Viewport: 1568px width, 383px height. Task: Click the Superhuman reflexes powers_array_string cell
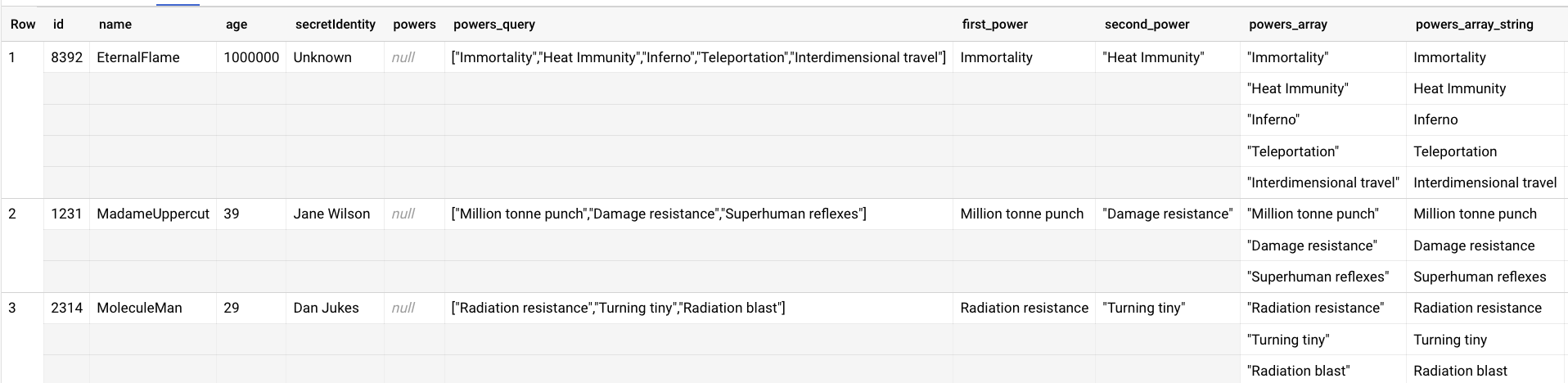[1487, 277]
